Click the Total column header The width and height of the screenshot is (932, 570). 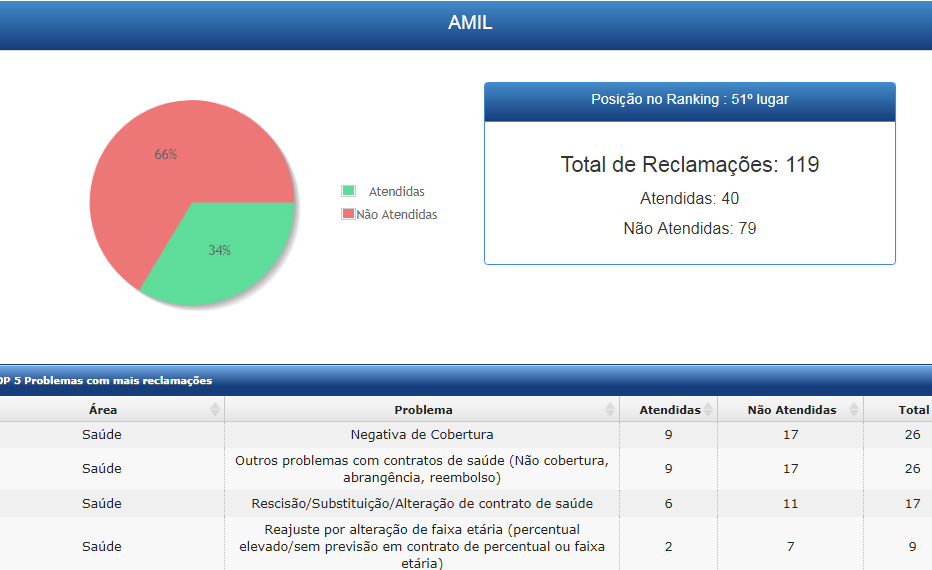912,410
